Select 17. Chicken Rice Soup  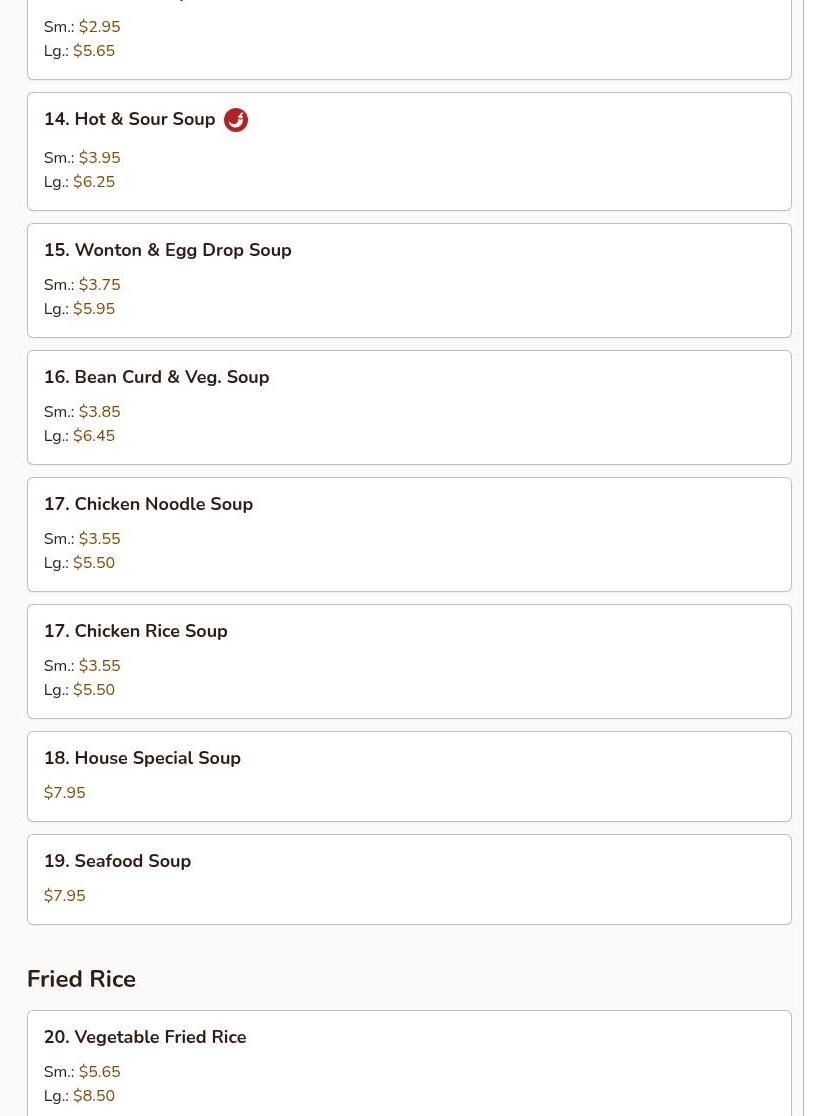pyautogui.click(x=409, y=661)
